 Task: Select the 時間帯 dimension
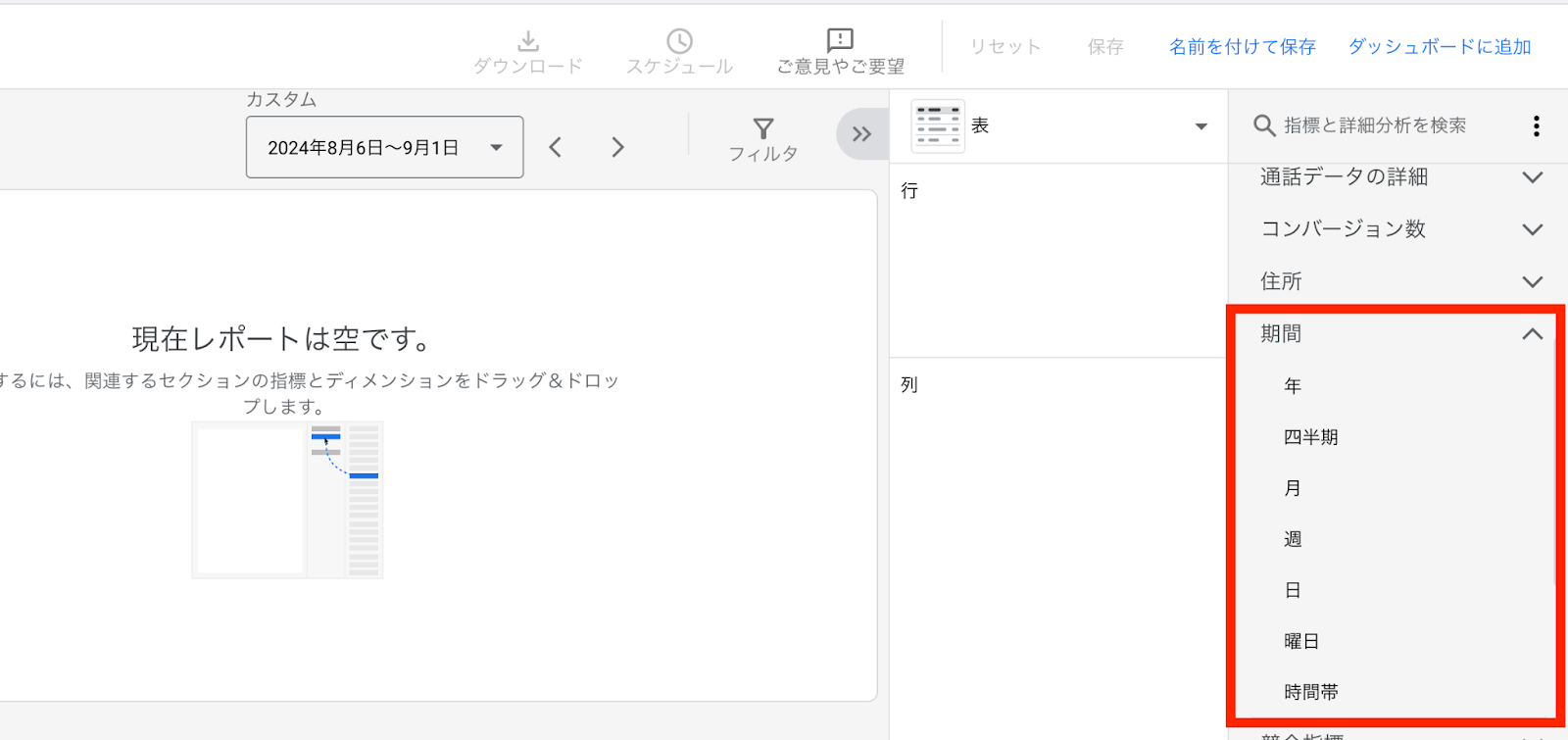[1311, 692]
